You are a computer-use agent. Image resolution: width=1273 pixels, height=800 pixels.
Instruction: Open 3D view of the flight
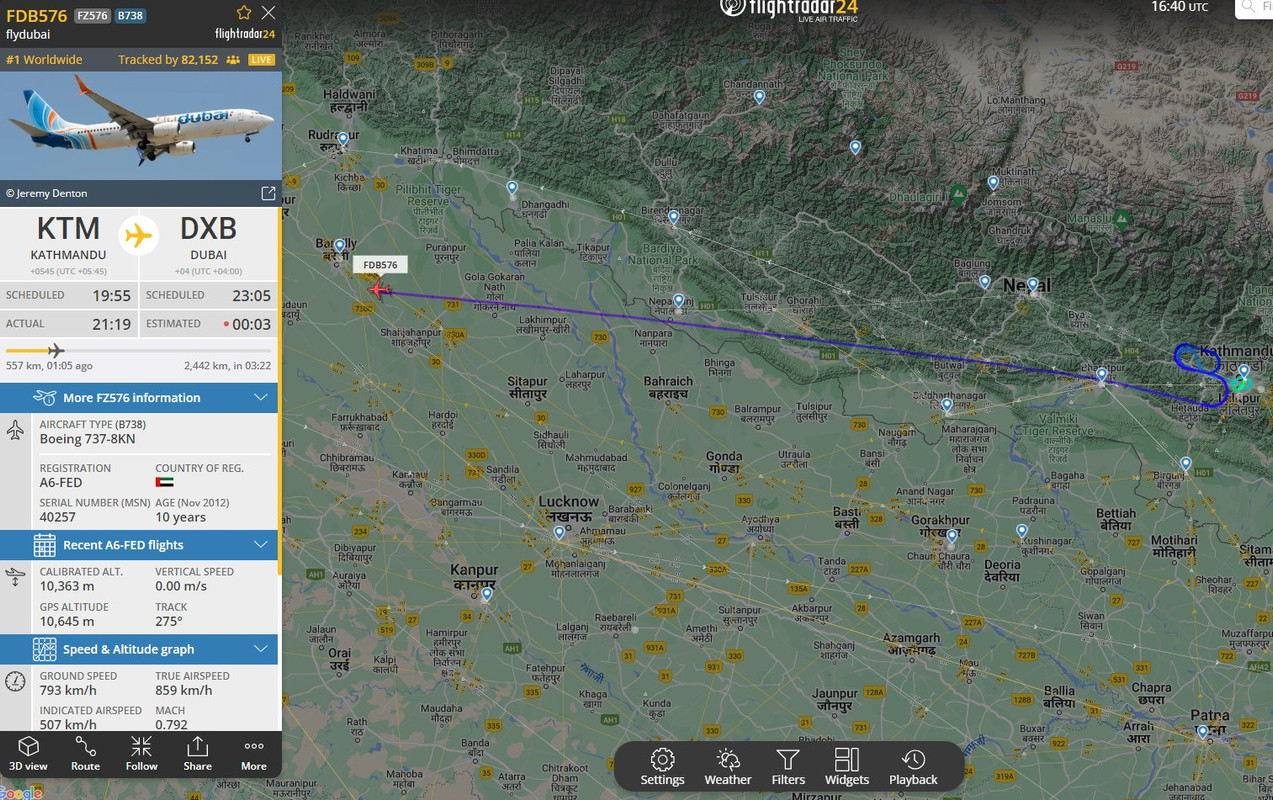(28, 754)
